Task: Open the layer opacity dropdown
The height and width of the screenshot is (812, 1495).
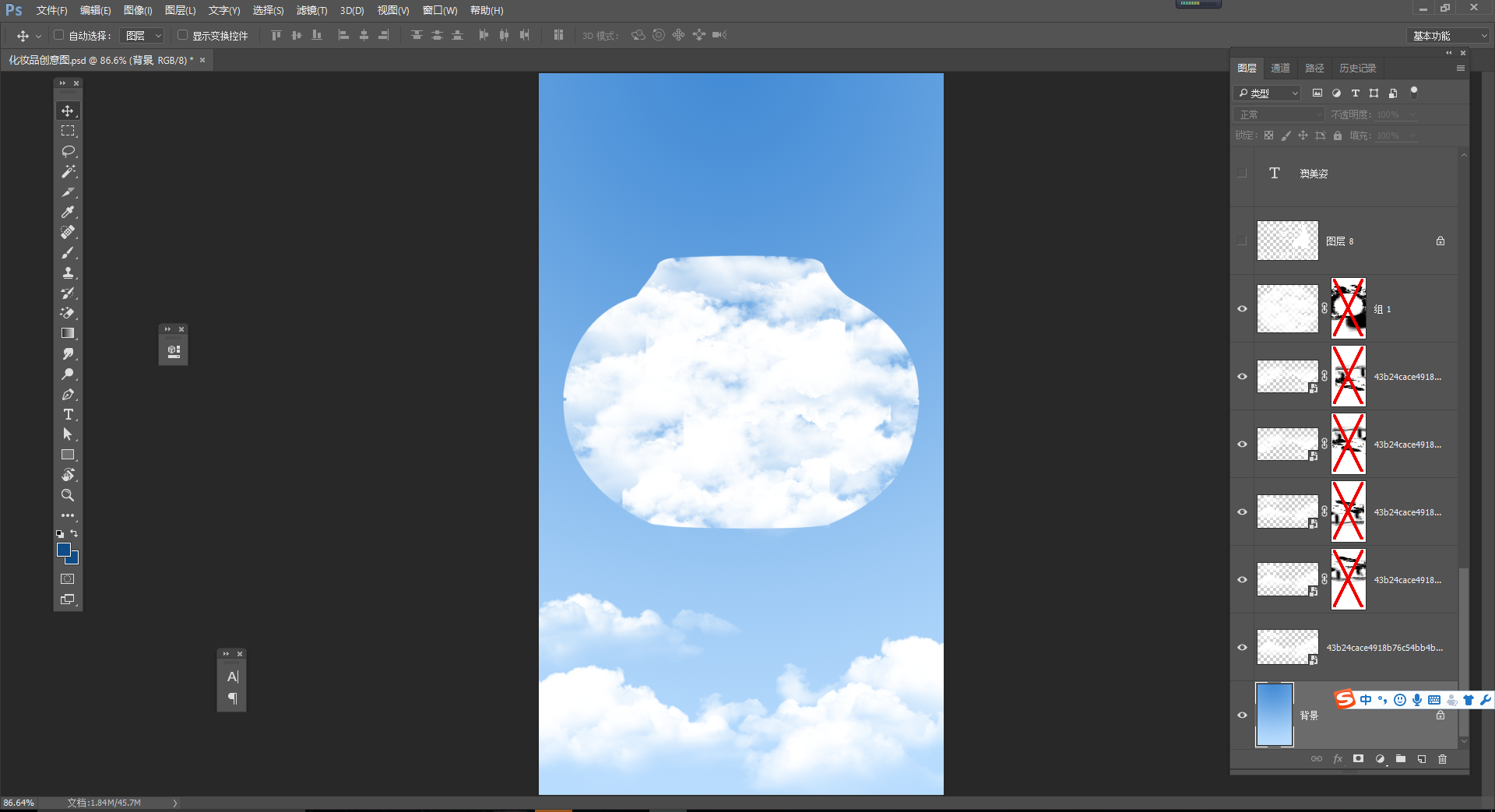Action: (1412, 114)
